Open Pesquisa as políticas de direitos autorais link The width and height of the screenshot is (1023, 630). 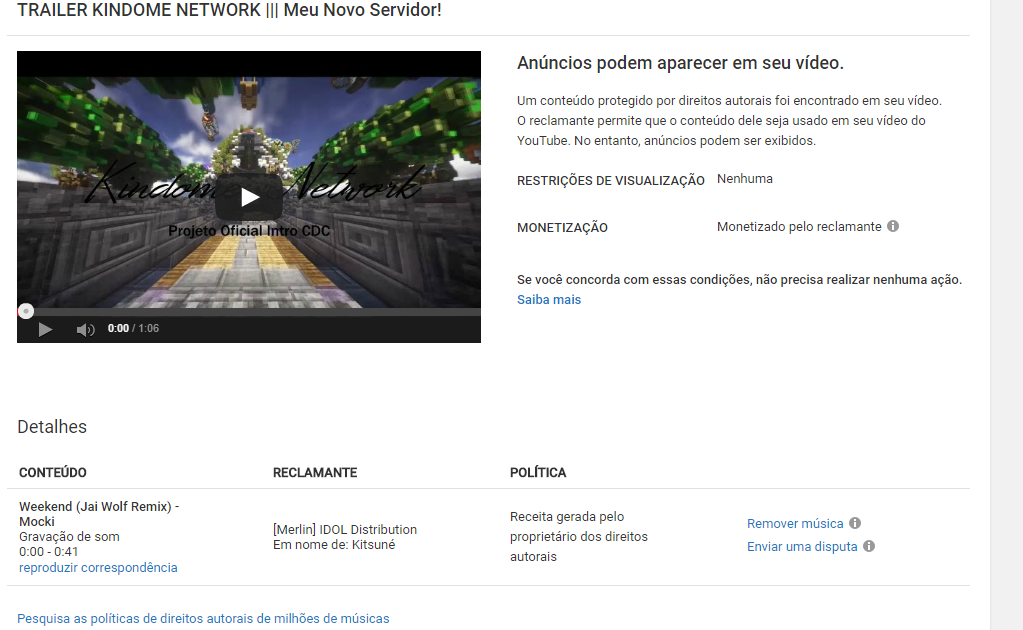pos(203,618)
